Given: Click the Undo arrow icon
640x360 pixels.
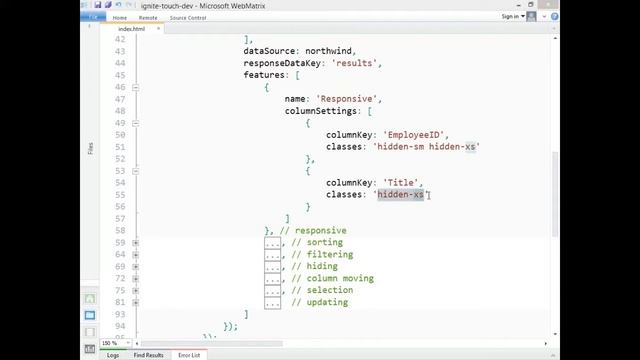Looking at the screenshot, I should coord(118,5).
